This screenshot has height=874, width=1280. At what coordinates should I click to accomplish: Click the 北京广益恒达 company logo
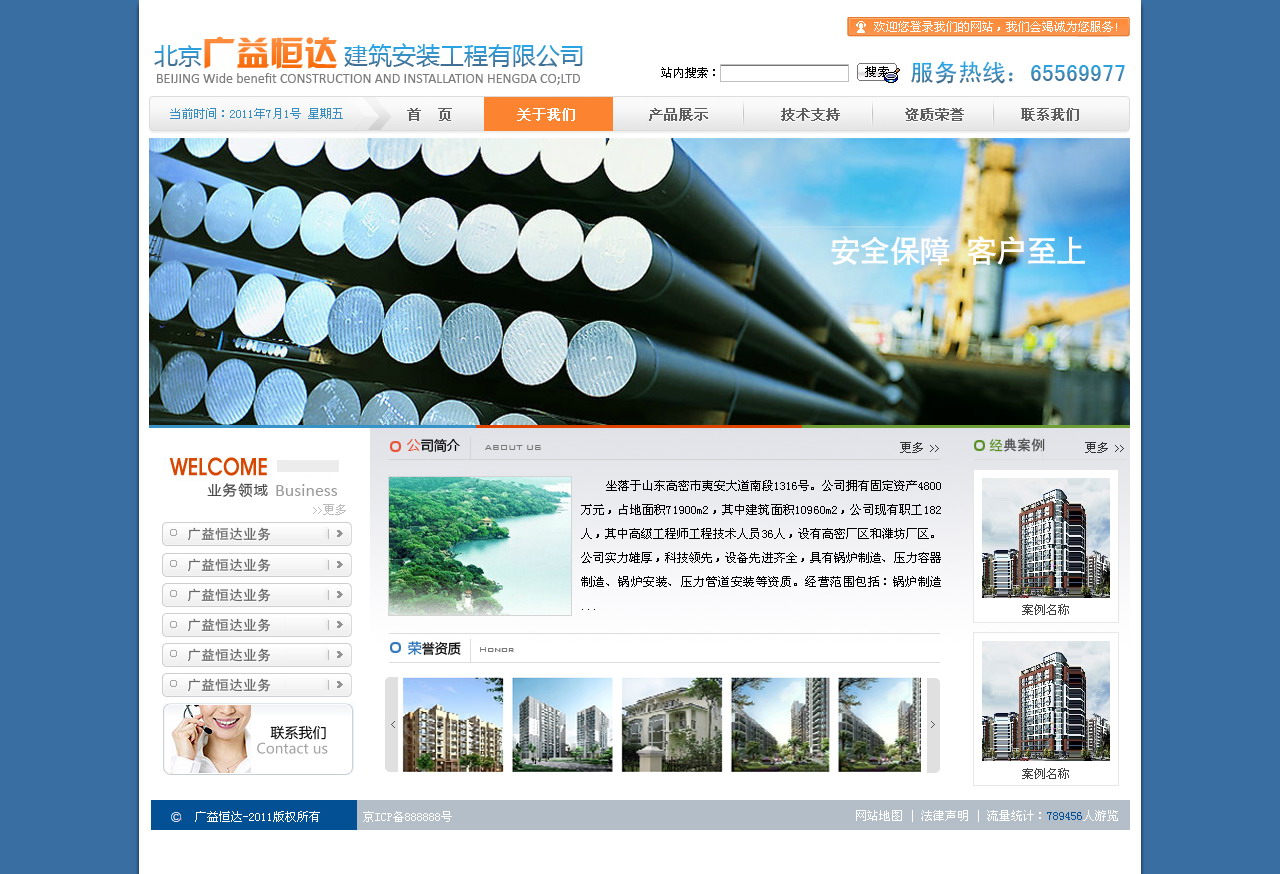click(x=368, y=61)
